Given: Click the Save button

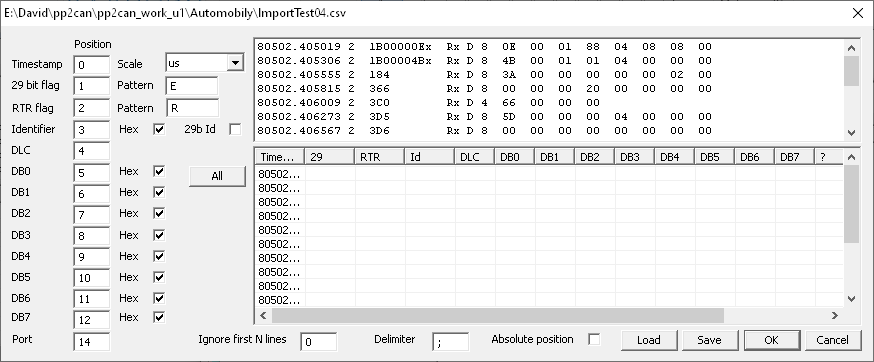Looking at the screenshot, I should tap(710, 340).
